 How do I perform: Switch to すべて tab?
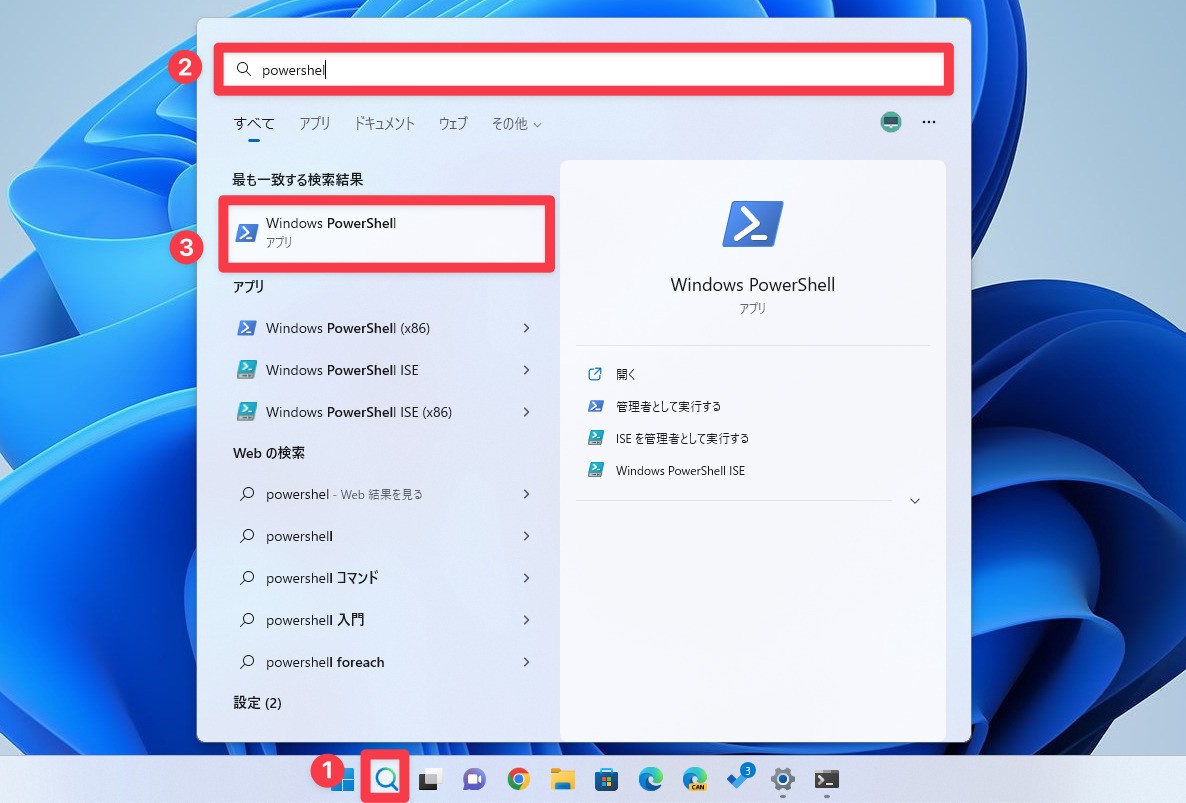tap(254, 123)
